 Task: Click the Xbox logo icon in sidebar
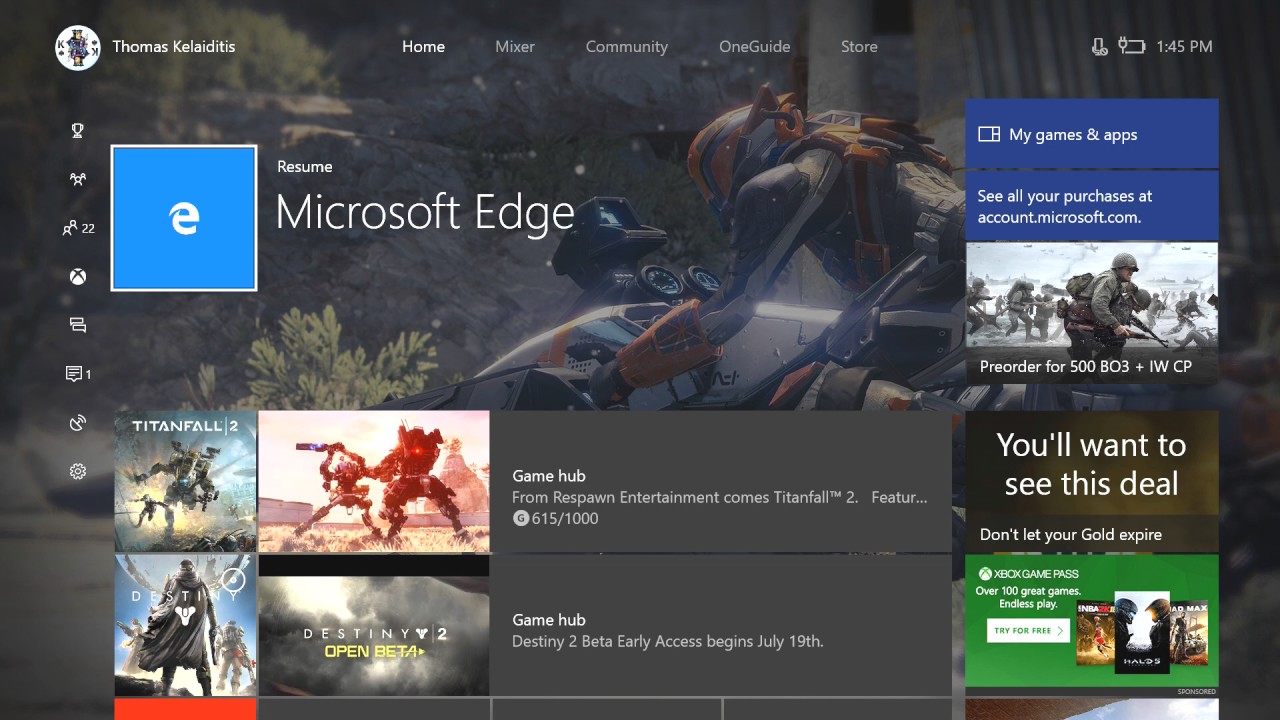point(77,277)
